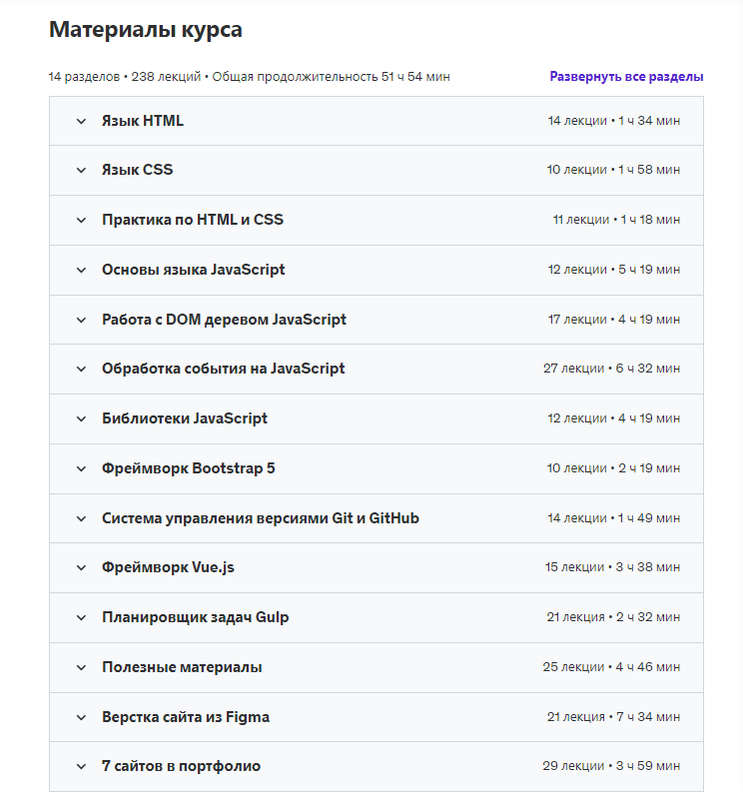Viewport: 743px width, 800px height.
Task: Click the Основы языка JavaScript title
Action: coord(193,270)
